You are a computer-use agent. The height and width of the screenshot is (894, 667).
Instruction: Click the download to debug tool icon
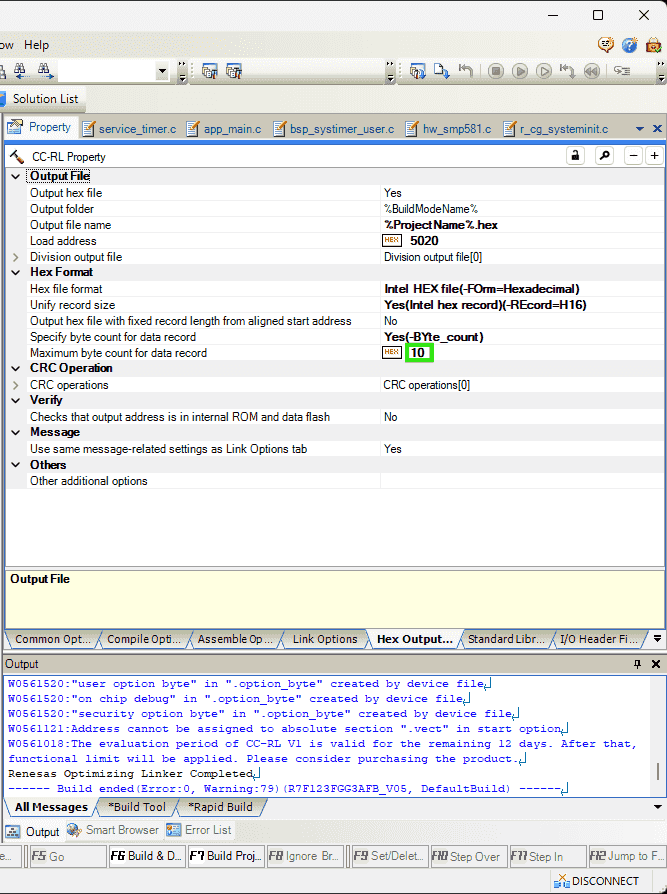click(417, 71)
